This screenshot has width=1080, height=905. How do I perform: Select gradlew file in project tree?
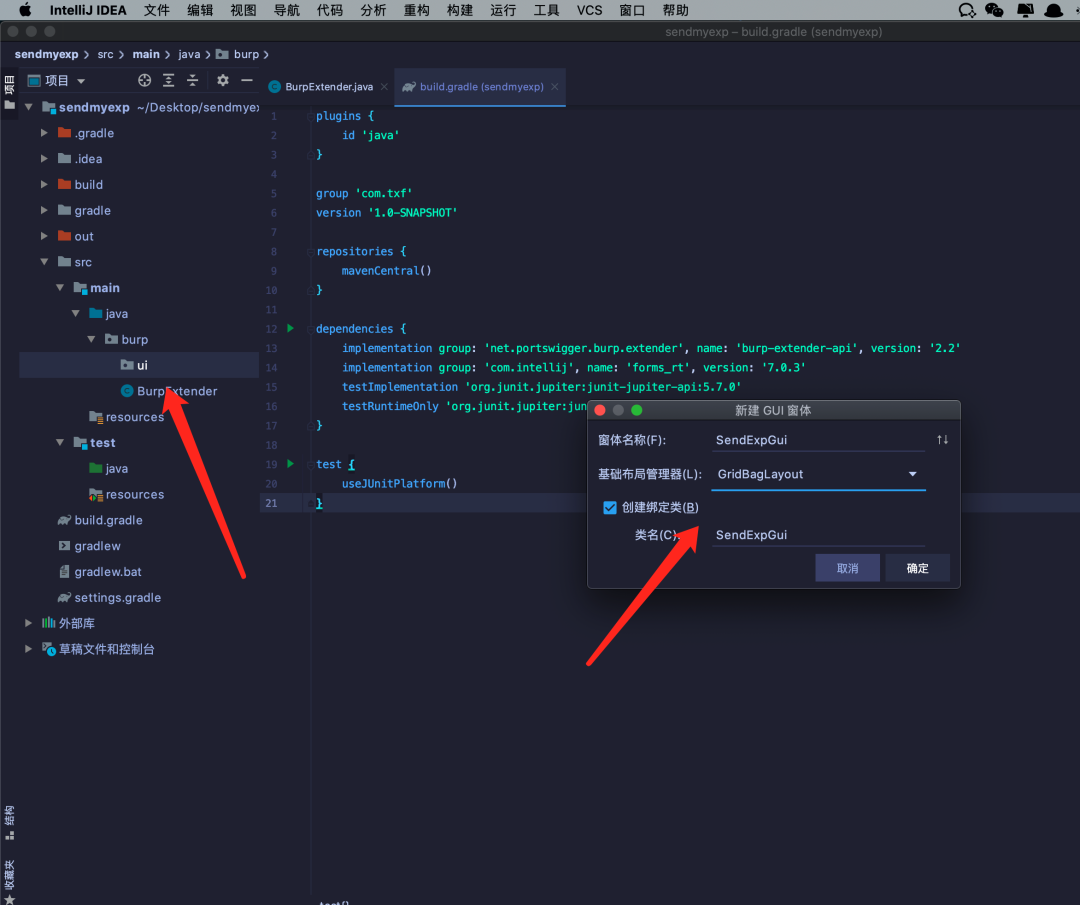pyautogui.click(x=90, y=546)
